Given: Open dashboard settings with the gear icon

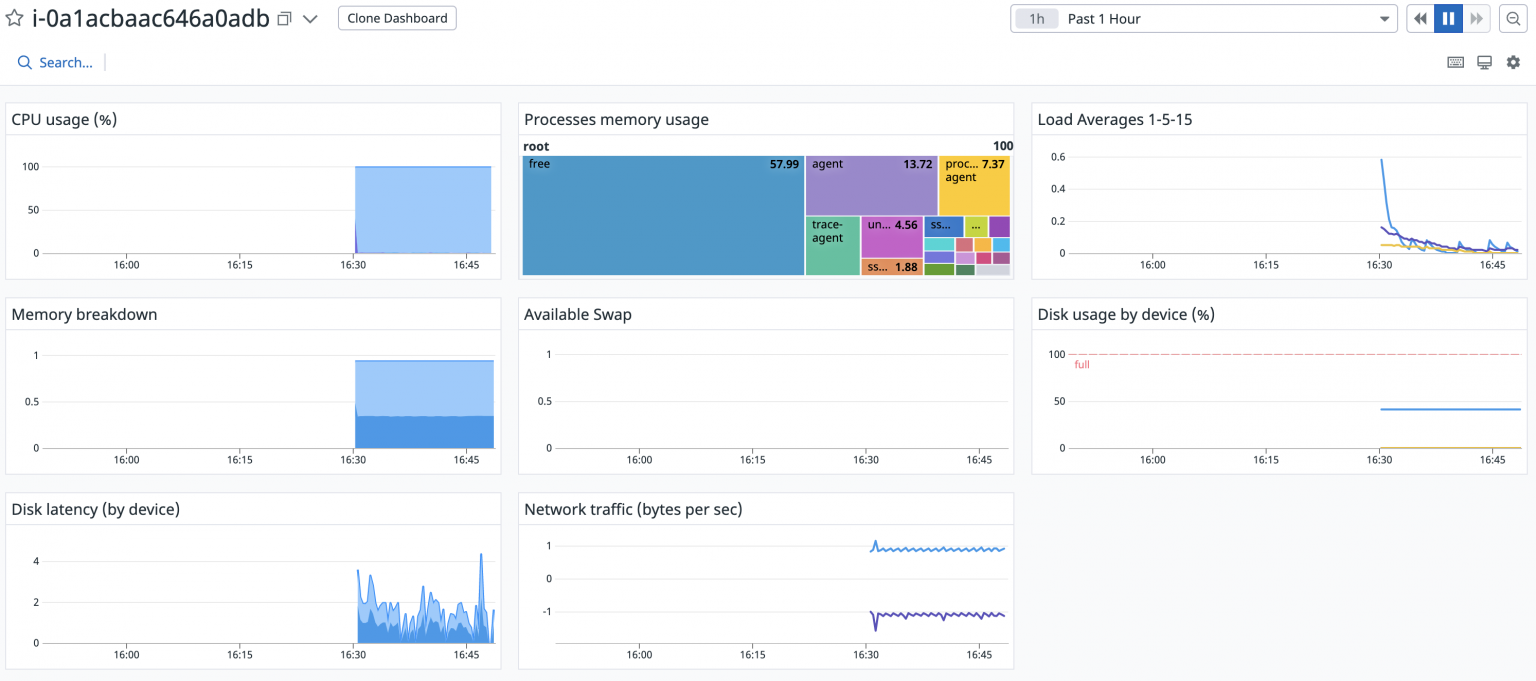Looking at the screenshot, I should [1513, 61].
